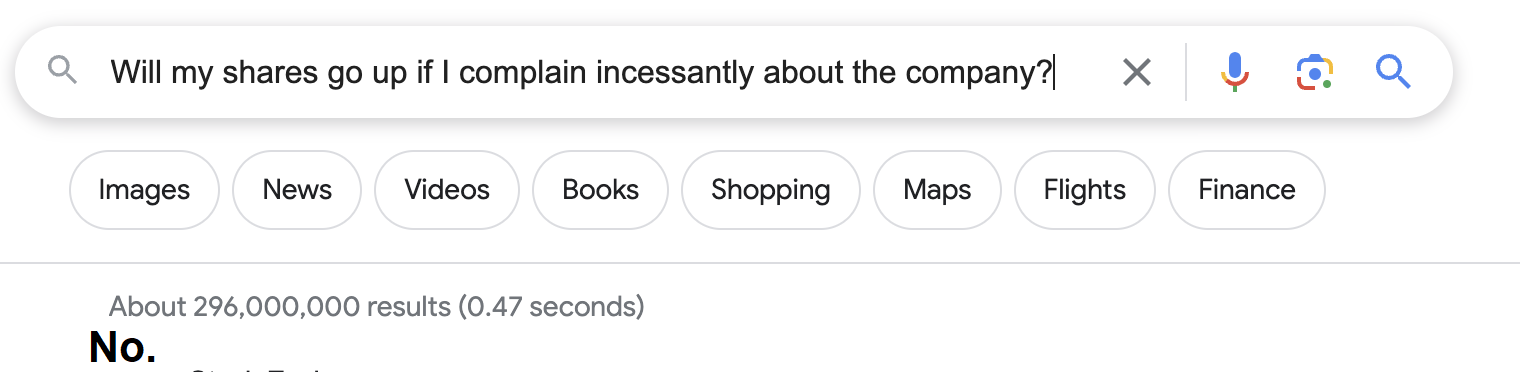
Task: Start voice search with microphone icon
Action: coord(1236,72)
